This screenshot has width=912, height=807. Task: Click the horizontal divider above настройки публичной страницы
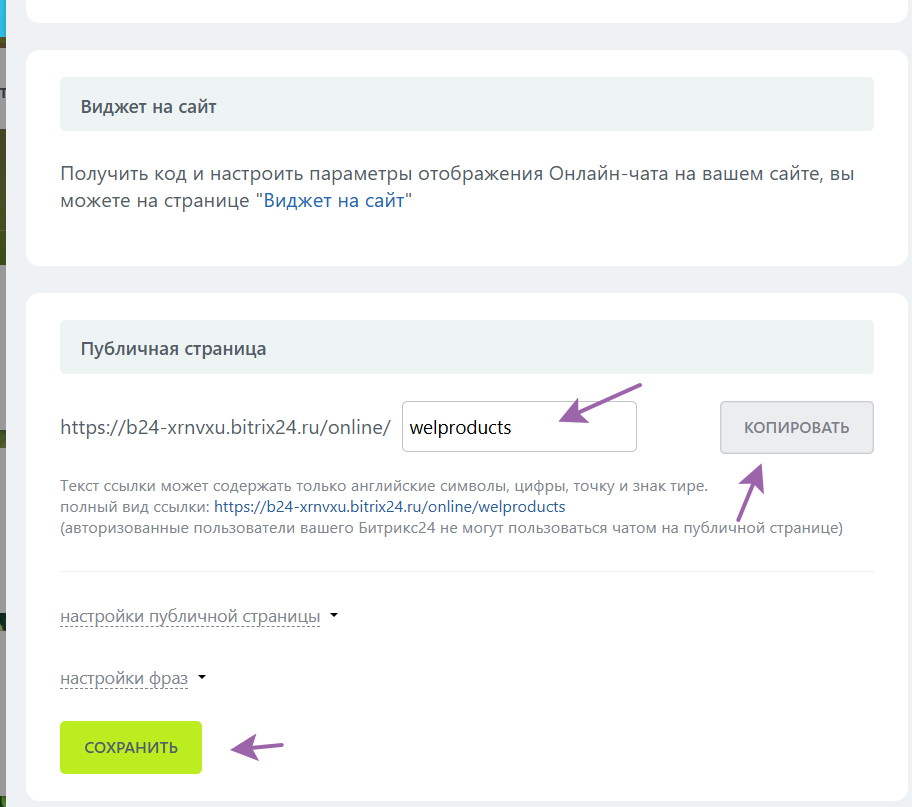(466, 572)
